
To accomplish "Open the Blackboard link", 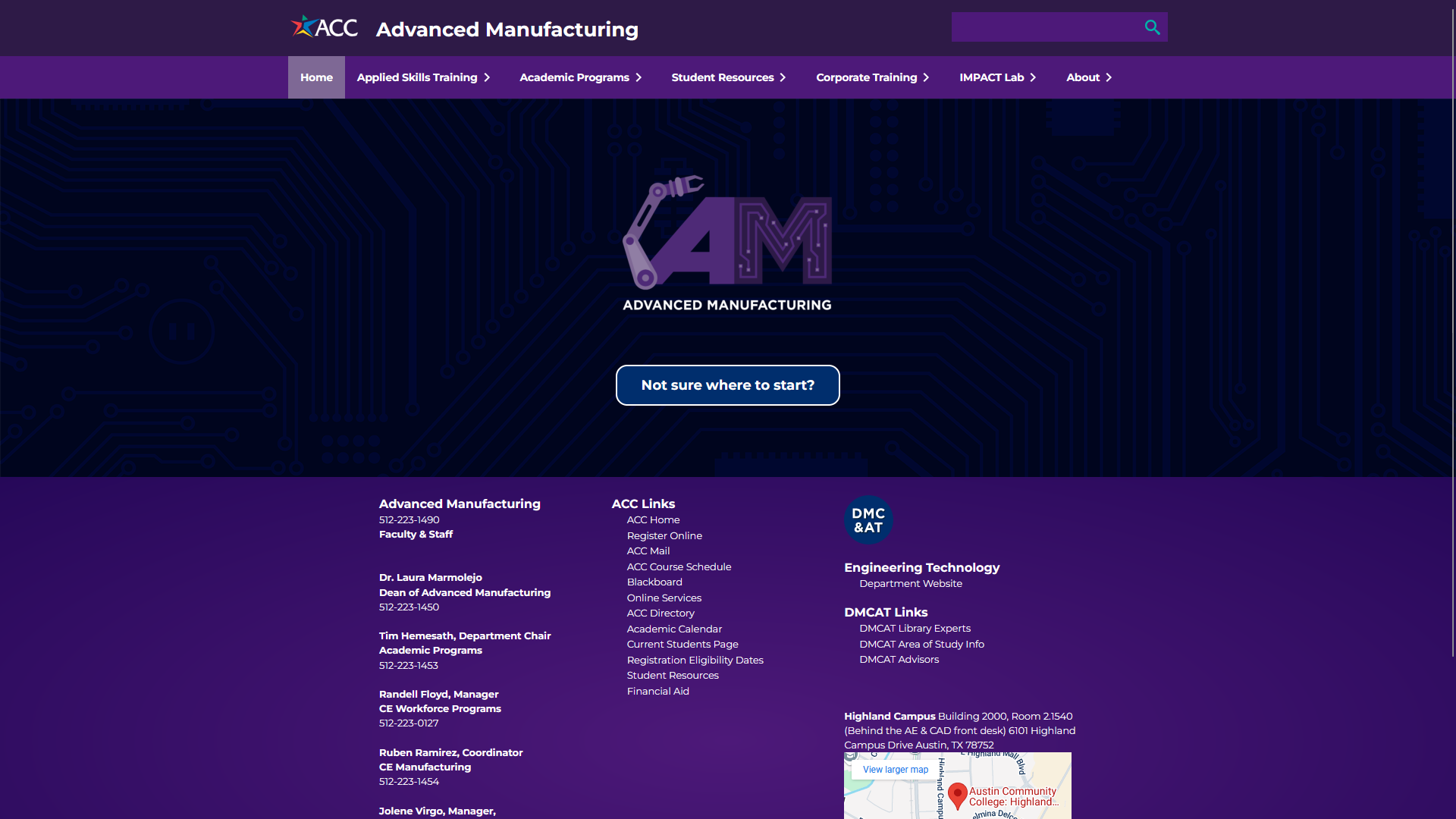I will pyautogui.click(x=654, y=582).
